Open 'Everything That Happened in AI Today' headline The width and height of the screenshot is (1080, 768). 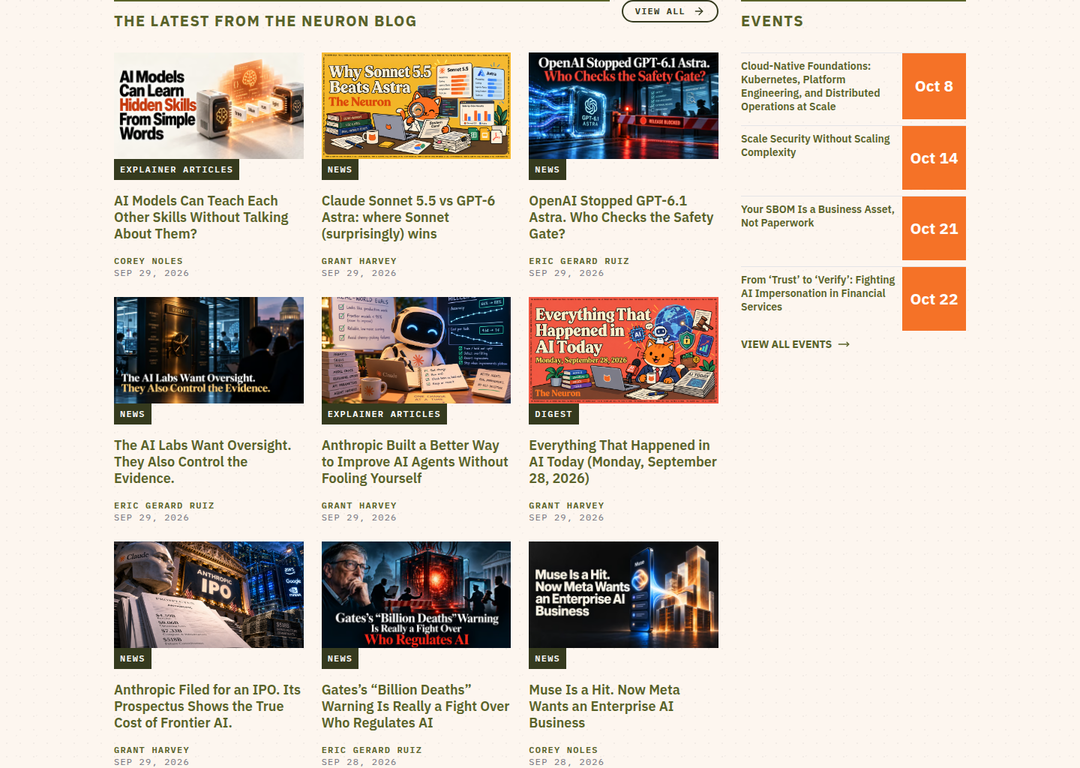click(x=623, y=461)
